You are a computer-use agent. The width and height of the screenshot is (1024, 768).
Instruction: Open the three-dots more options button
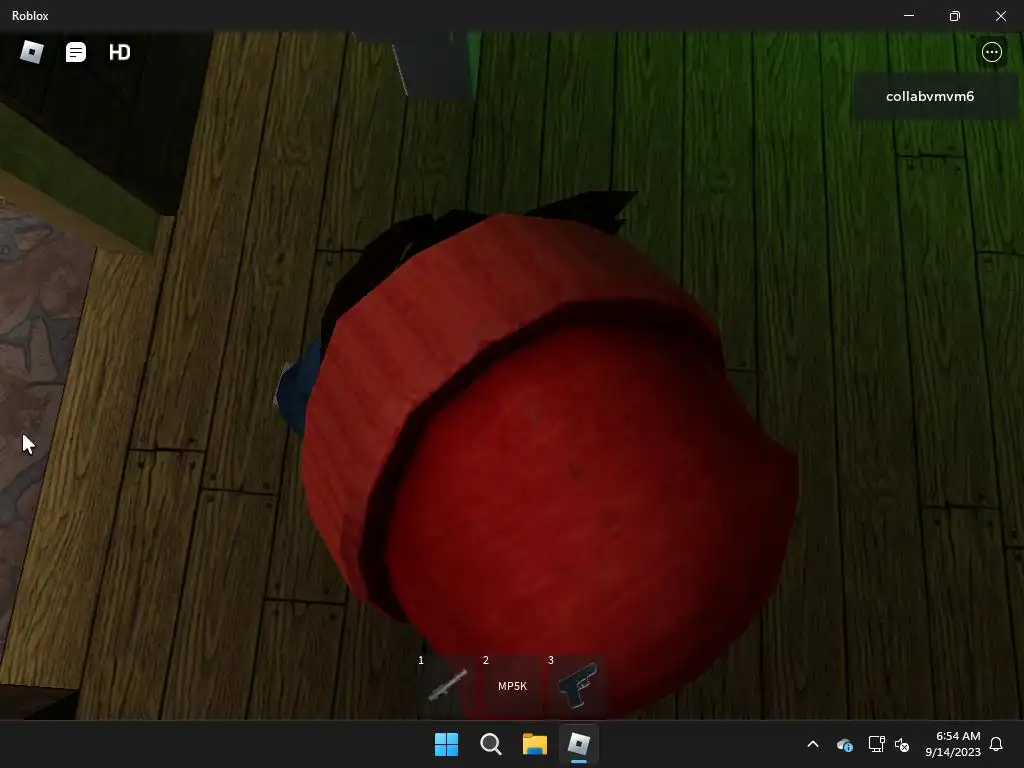tap(991, 52)
